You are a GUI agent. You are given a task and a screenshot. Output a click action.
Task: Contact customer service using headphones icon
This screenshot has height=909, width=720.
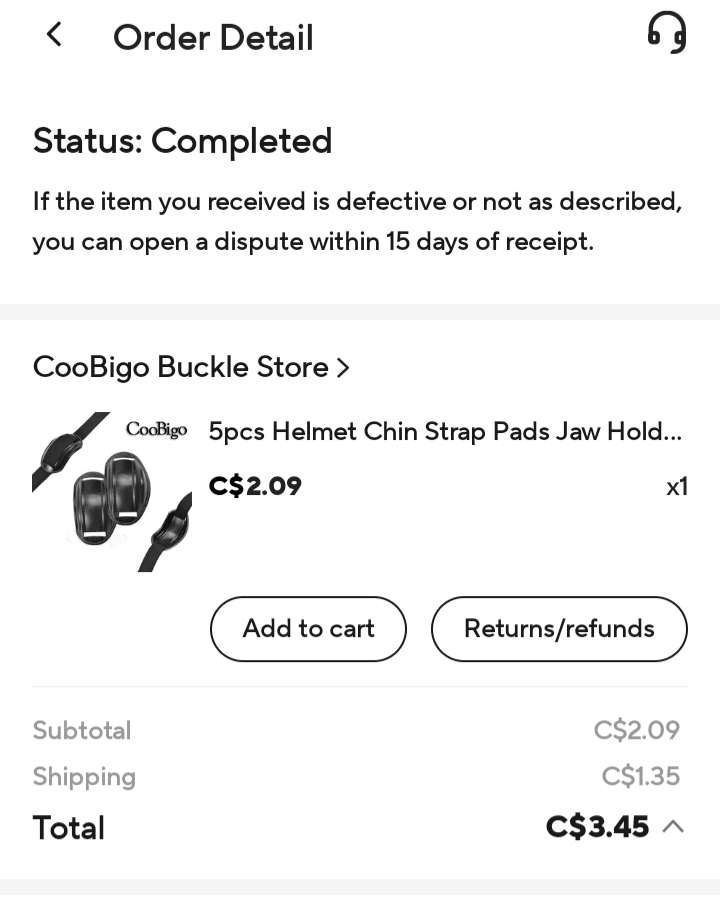tap(666, 33)
